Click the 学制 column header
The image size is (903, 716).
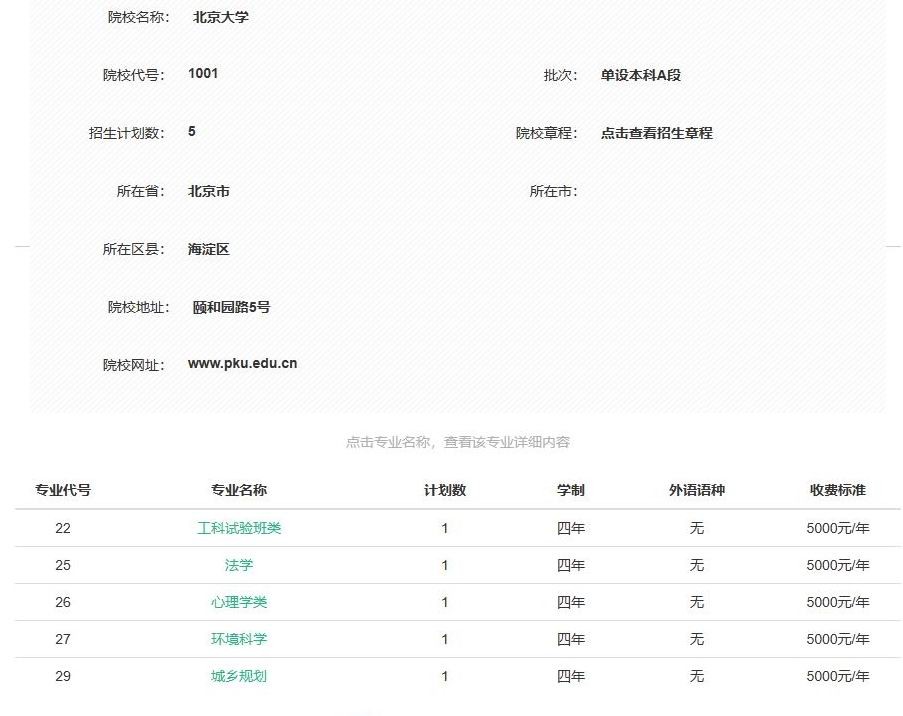(571, 490)
